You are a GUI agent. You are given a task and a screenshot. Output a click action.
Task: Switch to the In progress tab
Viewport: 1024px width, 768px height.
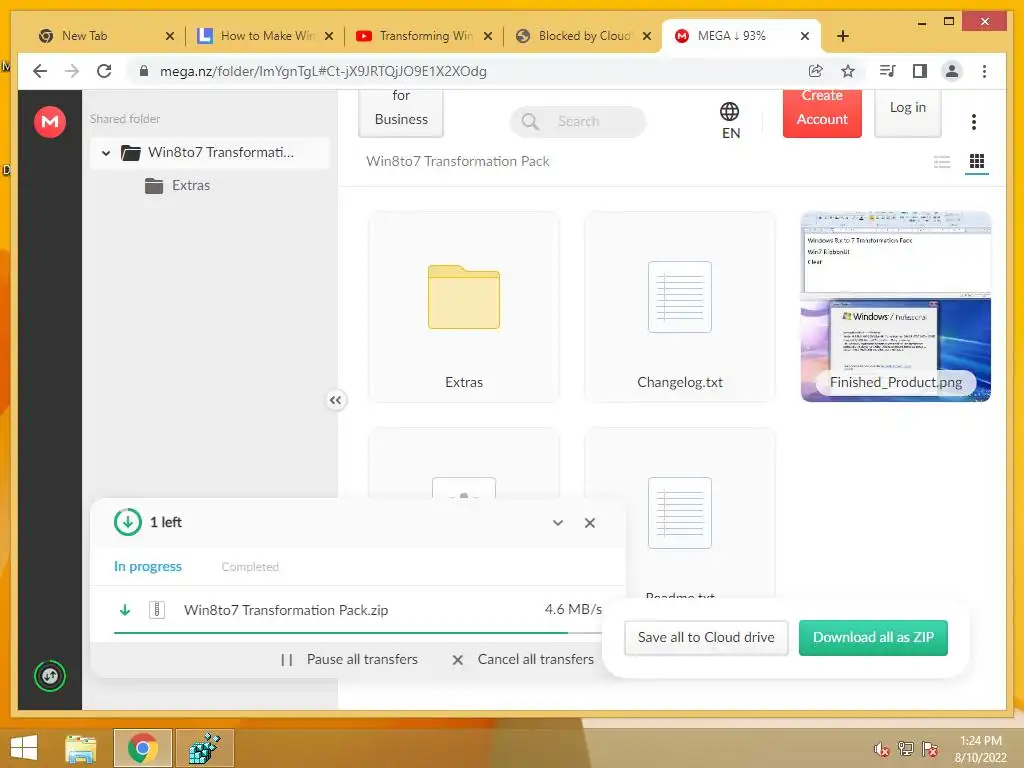[148, 567]
